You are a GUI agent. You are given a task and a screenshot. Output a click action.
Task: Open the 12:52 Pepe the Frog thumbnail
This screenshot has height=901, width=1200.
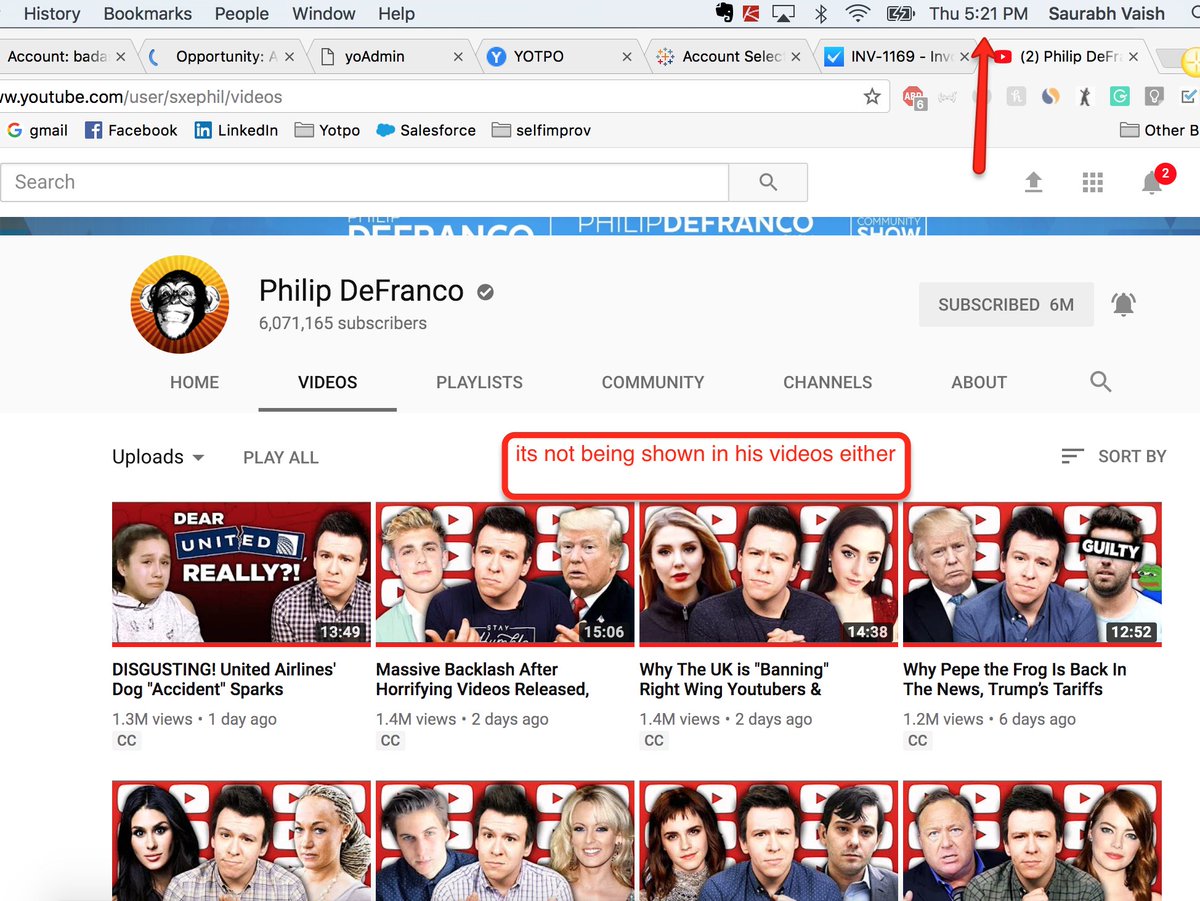pyautogui.click(x=1032, y=574)
